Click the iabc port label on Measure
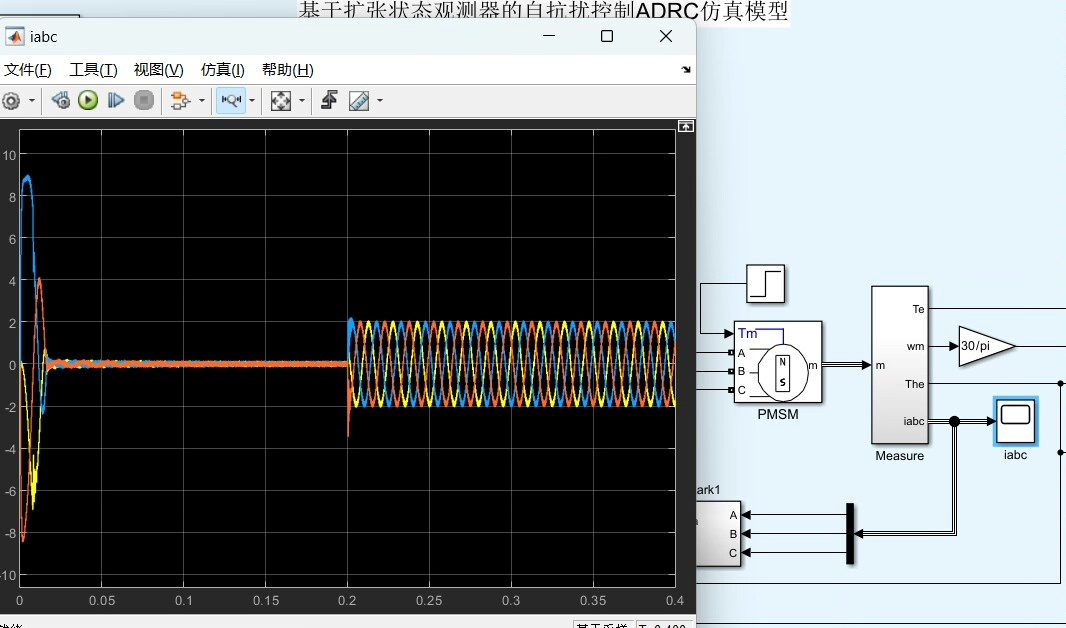This screenshot has height=628, width=1066. tap(914, 421)
